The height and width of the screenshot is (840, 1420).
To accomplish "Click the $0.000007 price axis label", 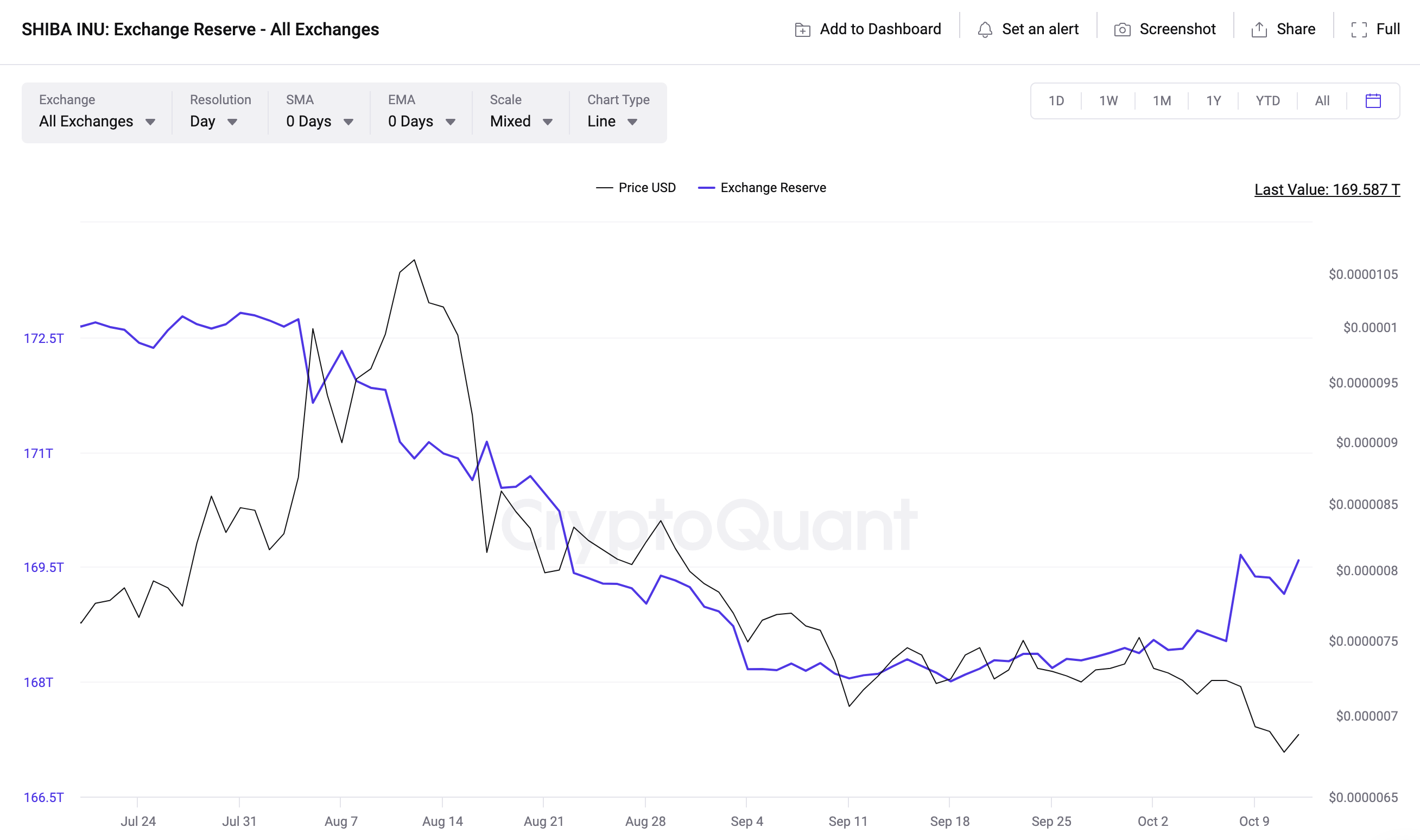I will coord(1367,716).
